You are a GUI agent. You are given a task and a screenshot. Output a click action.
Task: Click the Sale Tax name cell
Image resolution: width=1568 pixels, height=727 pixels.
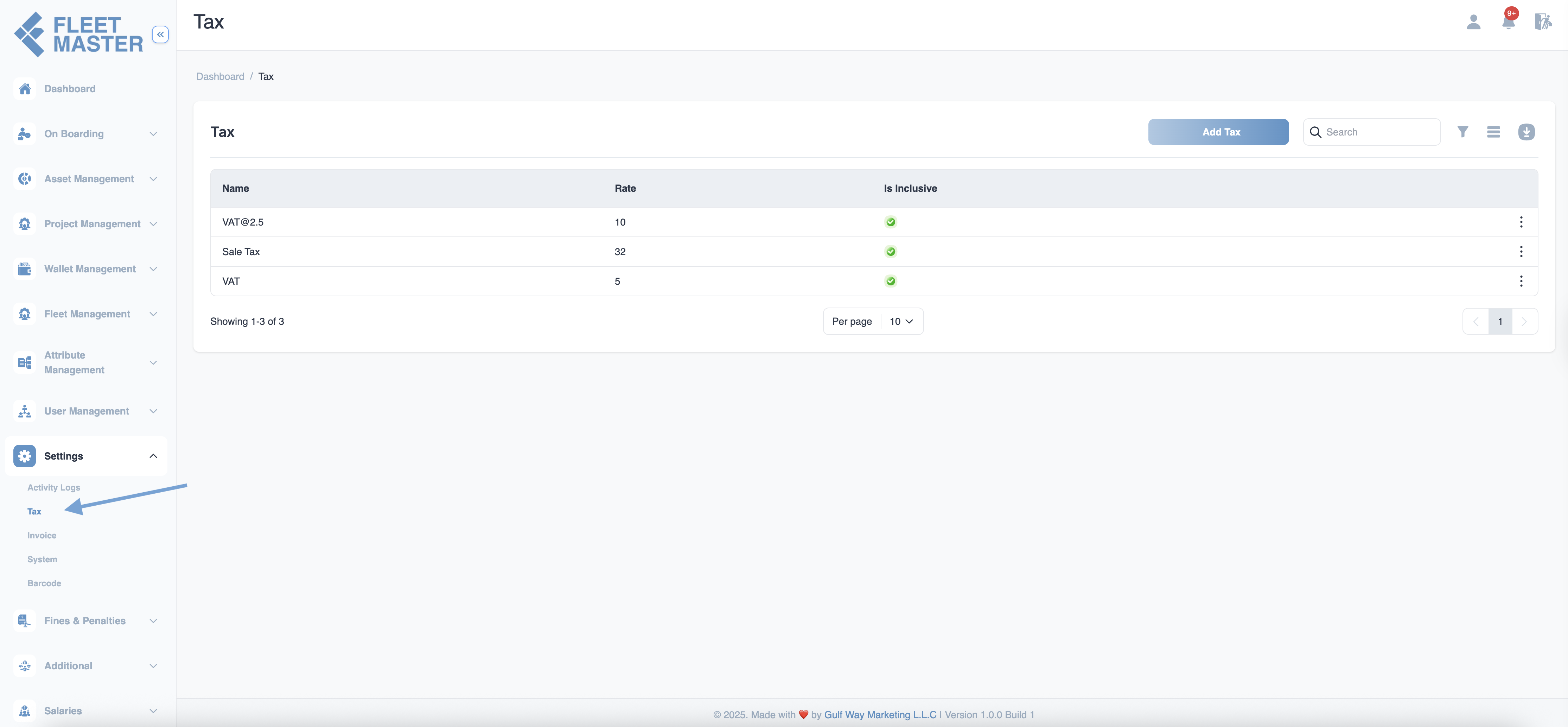coord(241,252)
